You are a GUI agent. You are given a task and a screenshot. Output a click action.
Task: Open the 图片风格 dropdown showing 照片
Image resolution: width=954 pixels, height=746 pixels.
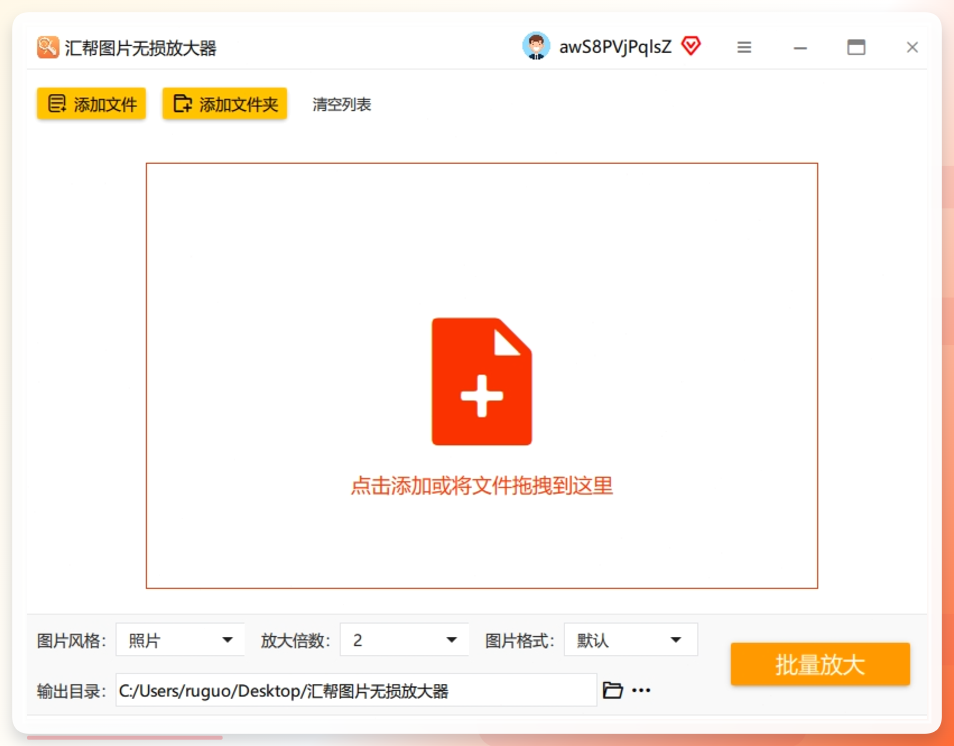pos(180,640)
